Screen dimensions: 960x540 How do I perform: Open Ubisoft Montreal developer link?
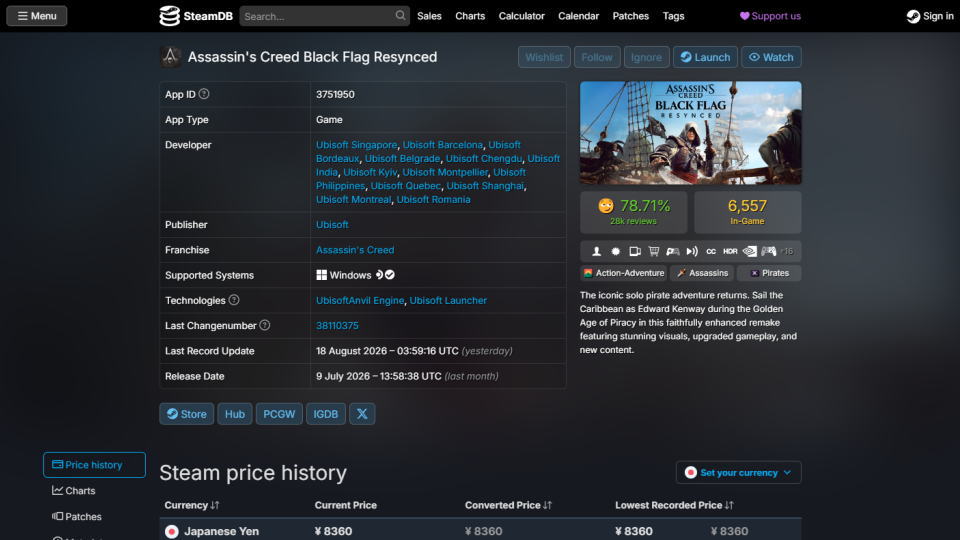pyautogui.click(x=353, y=199)
